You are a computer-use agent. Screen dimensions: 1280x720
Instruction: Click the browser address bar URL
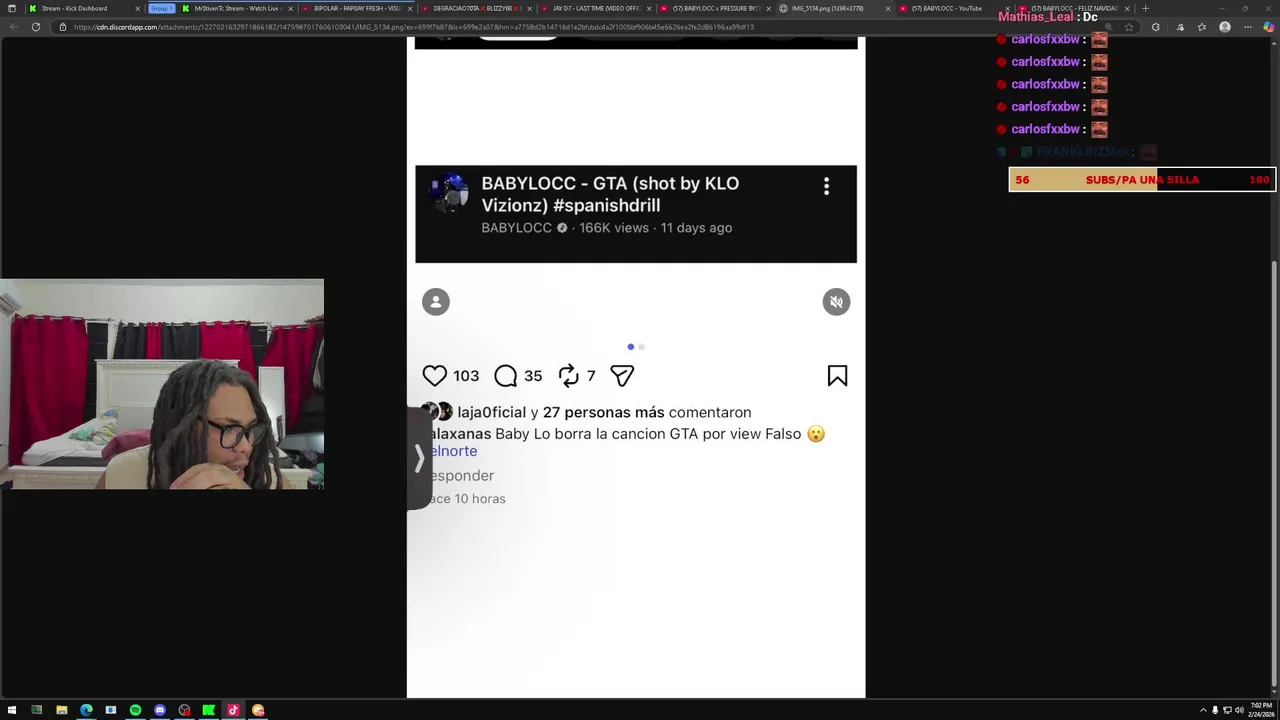414,27
